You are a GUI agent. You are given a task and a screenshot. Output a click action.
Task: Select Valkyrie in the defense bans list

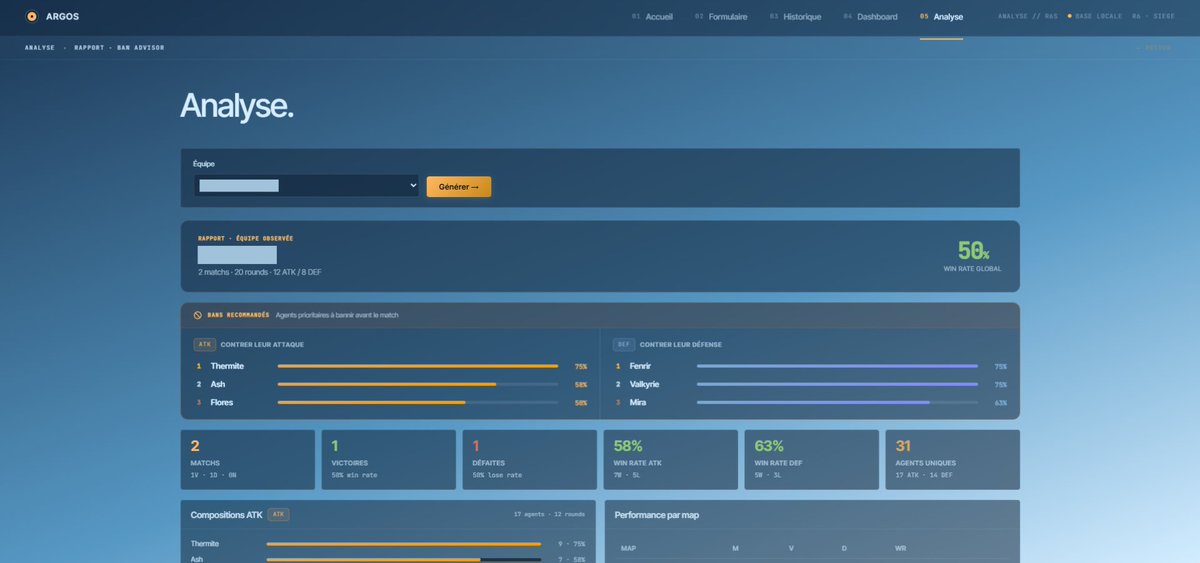click(644, 384)
